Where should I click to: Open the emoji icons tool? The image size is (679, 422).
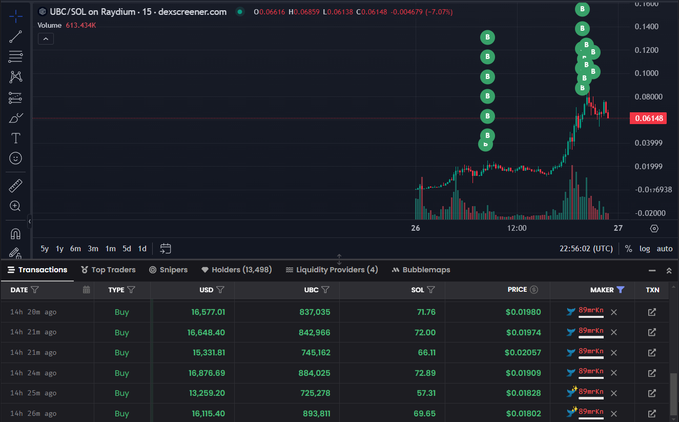tap(16, 158)
